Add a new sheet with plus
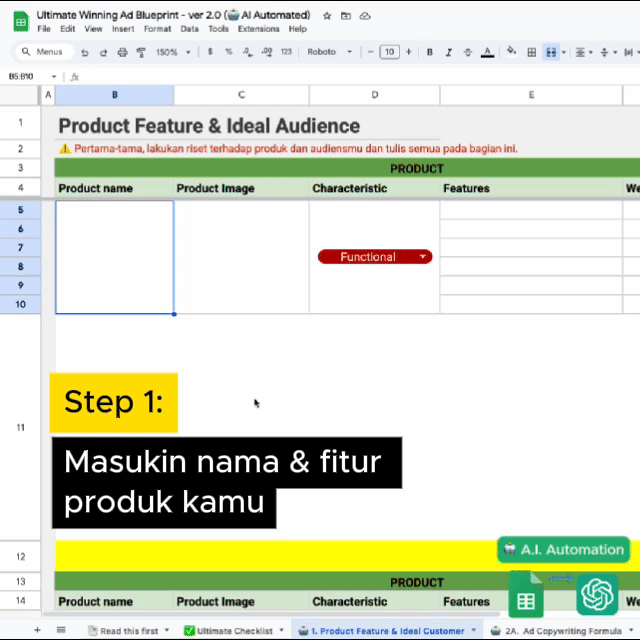 [x=37, y=630]
